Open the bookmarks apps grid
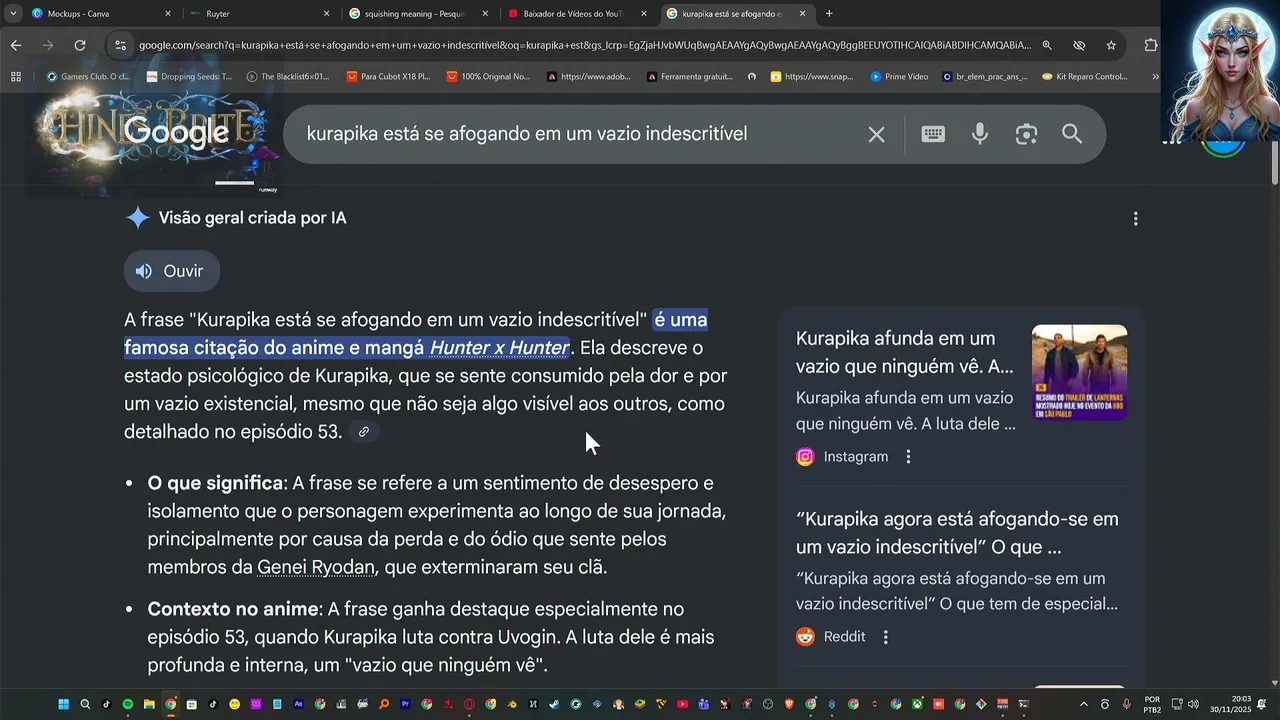This screenshot has width=1280, height=720. (16, 76)
